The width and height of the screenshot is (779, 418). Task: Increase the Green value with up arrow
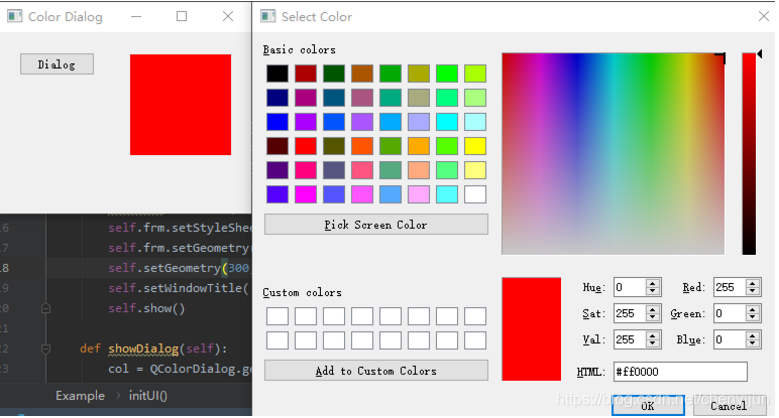click(753, 309)
